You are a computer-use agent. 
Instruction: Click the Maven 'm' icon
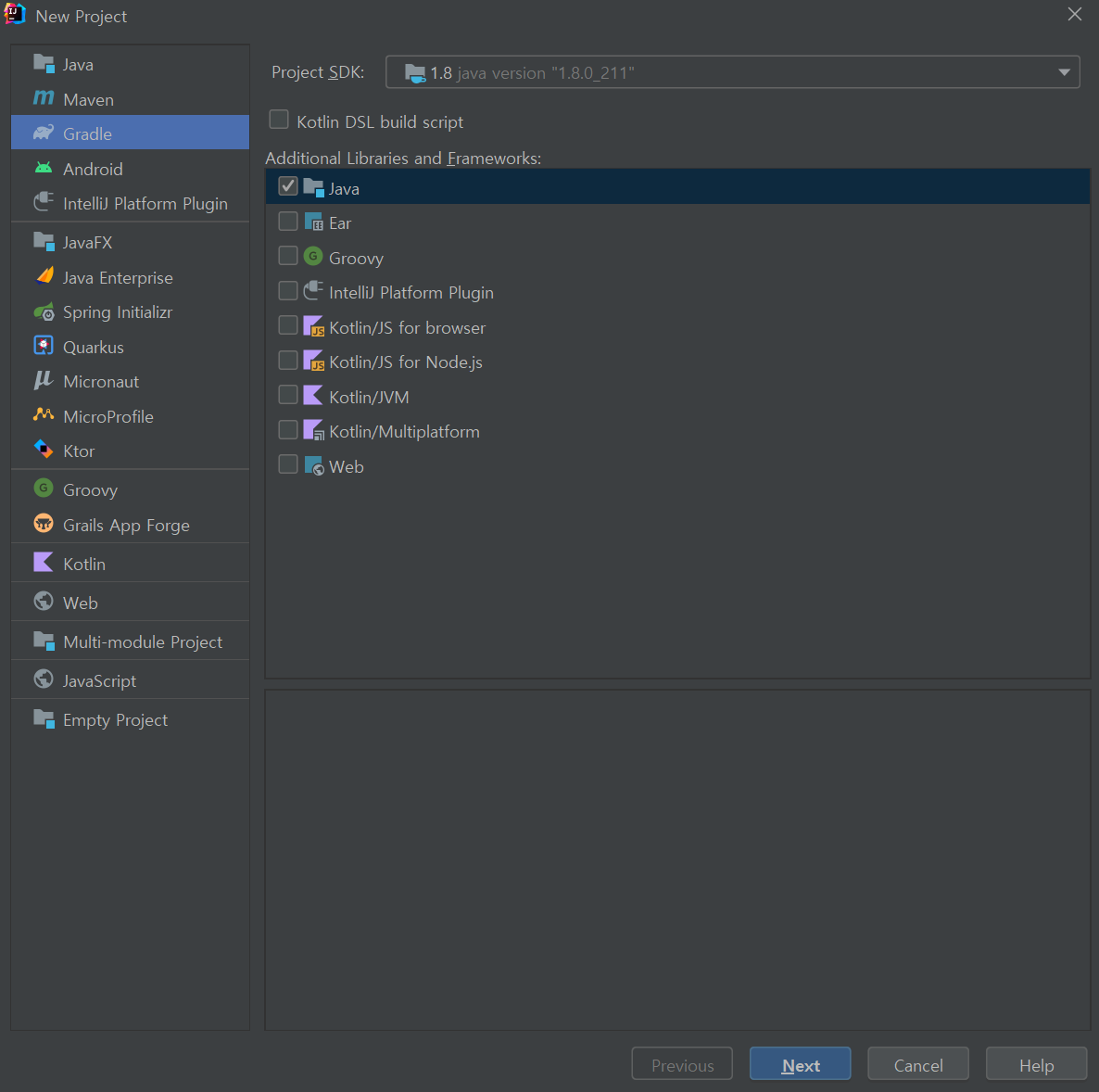[44, 98]
